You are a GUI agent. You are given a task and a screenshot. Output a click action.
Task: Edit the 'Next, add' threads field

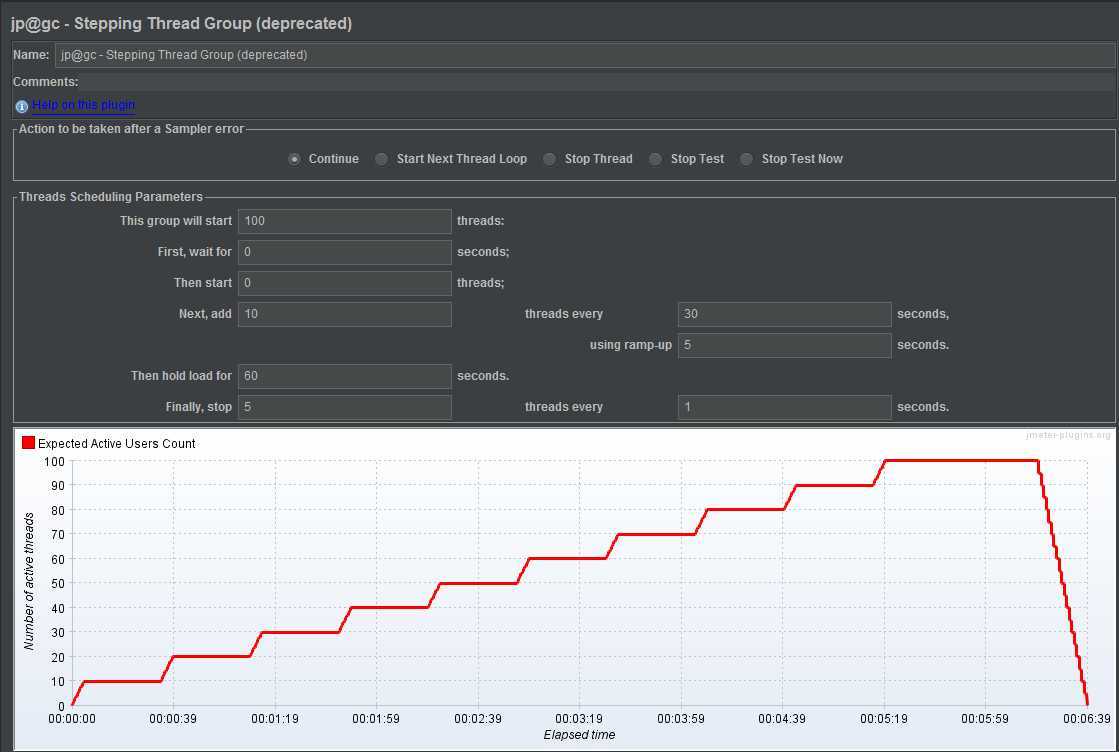[x=344, y=314]
